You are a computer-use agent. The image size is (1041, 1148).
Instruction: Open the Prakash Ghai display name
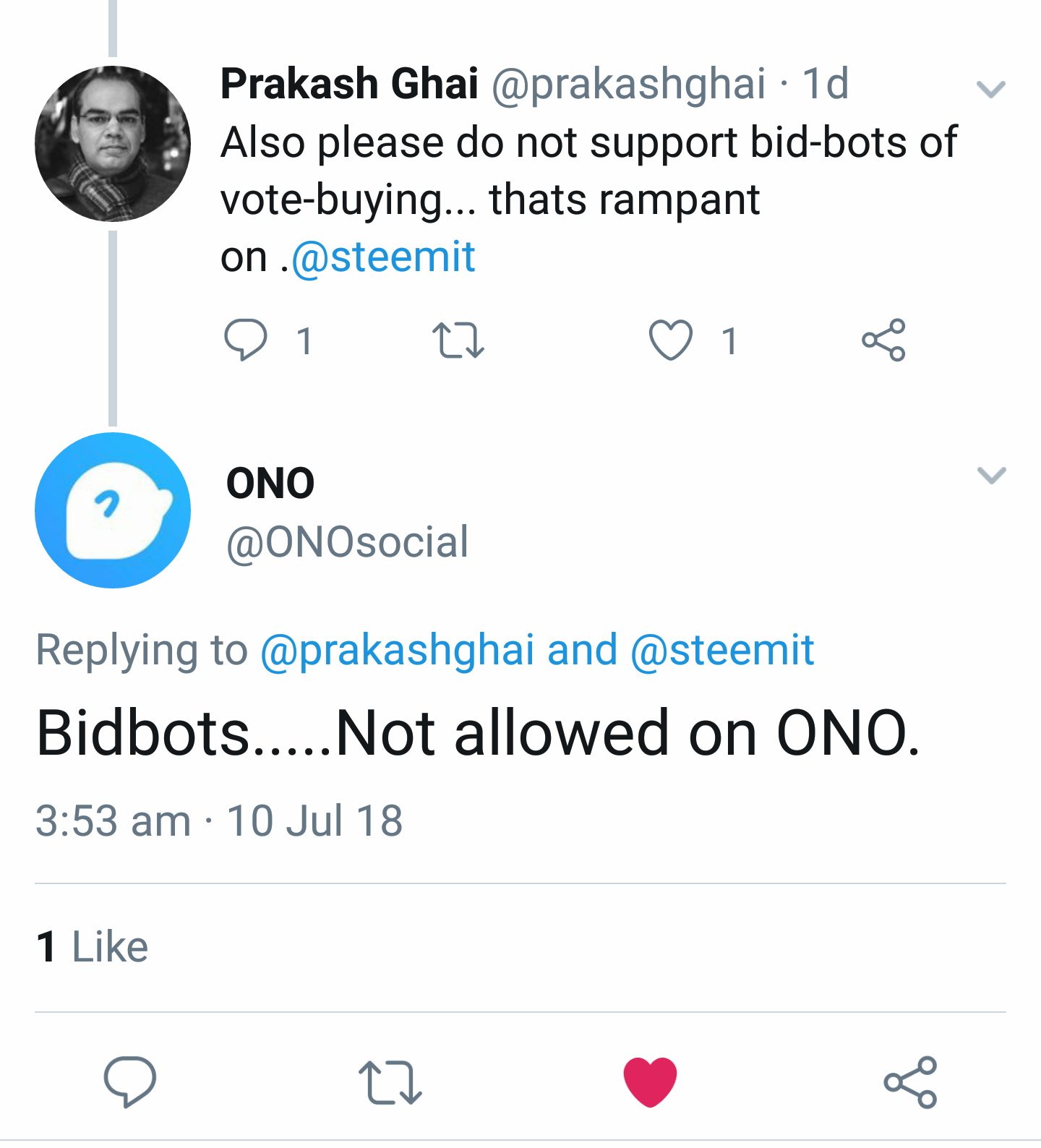tap(349, 84)
